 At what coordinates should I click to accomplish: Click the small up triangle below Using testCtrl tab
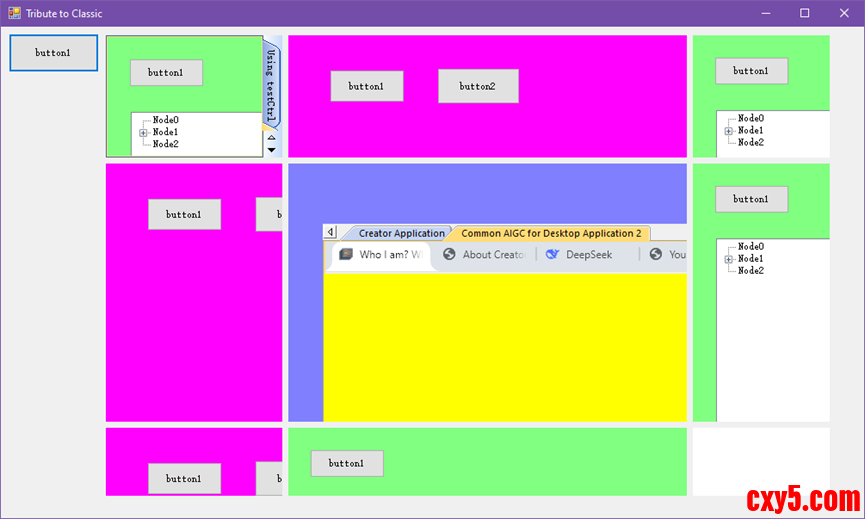271,137
